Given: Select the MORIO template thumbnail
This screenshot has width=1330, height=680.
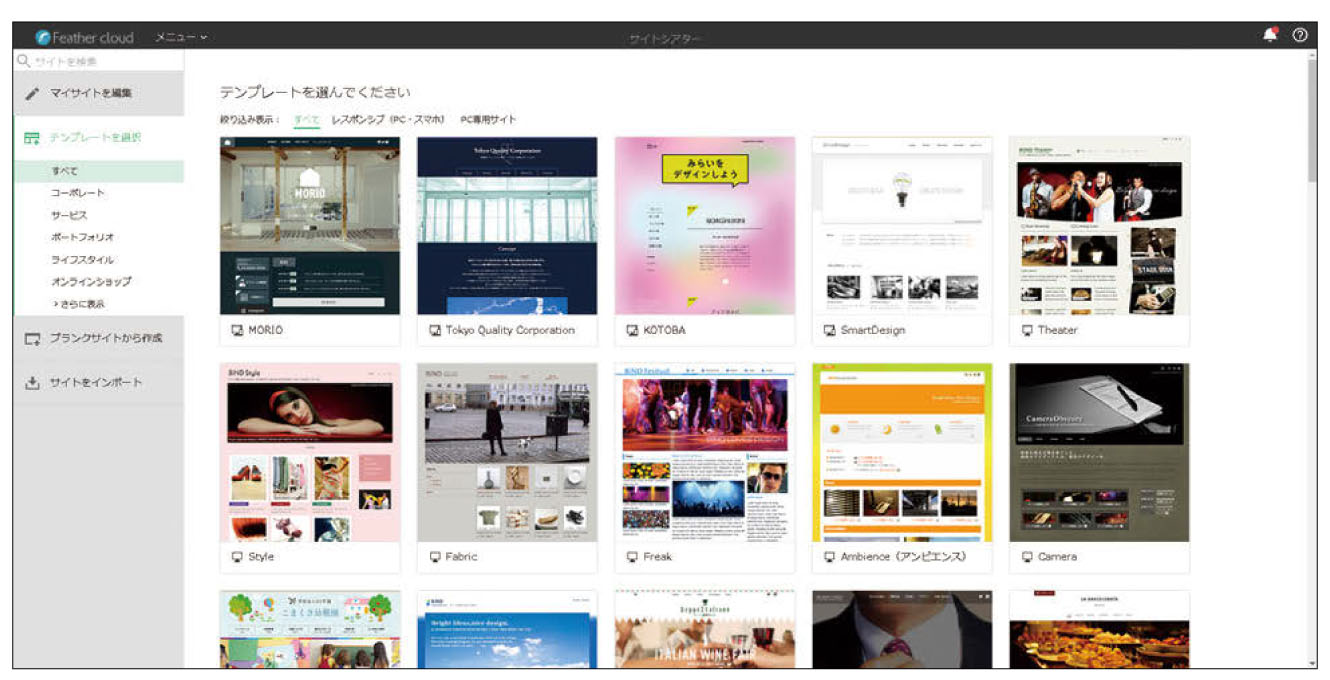Looking at the screenshot, I should pyautogui.click(x=310, y=226).
